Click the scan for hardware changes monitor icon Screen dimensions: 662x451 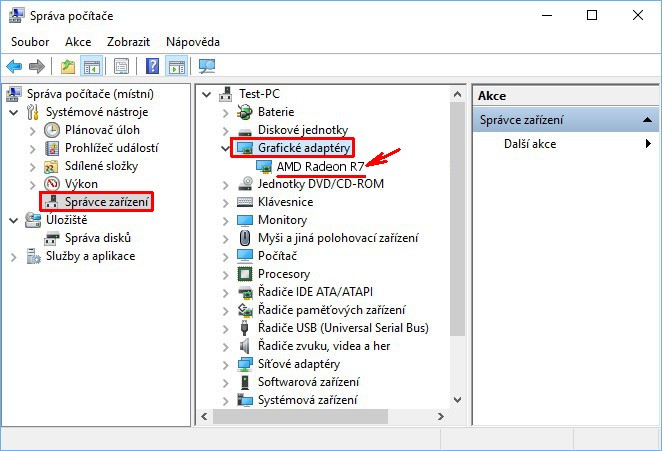point(207,66)
